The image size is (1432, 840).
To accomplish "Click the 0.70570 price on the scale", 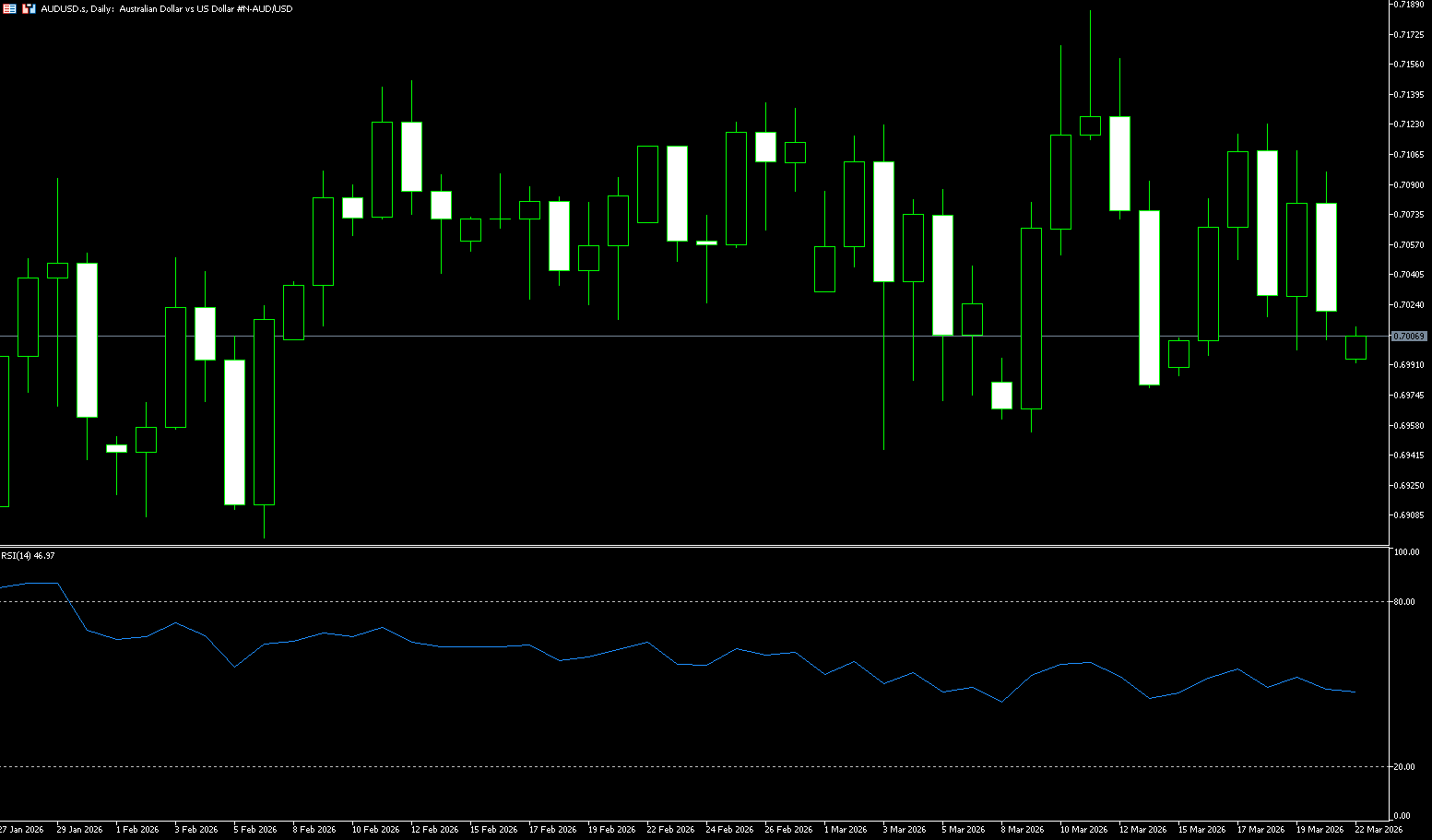I will 1408,244.
